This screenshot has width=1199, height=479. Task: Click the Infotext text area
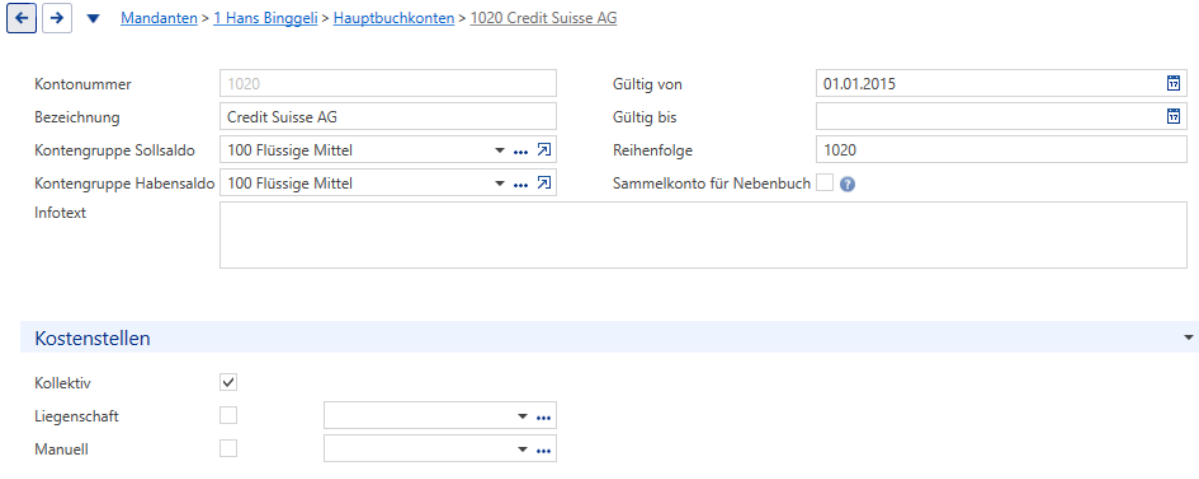pyautogui.click(x=703, y=235)
